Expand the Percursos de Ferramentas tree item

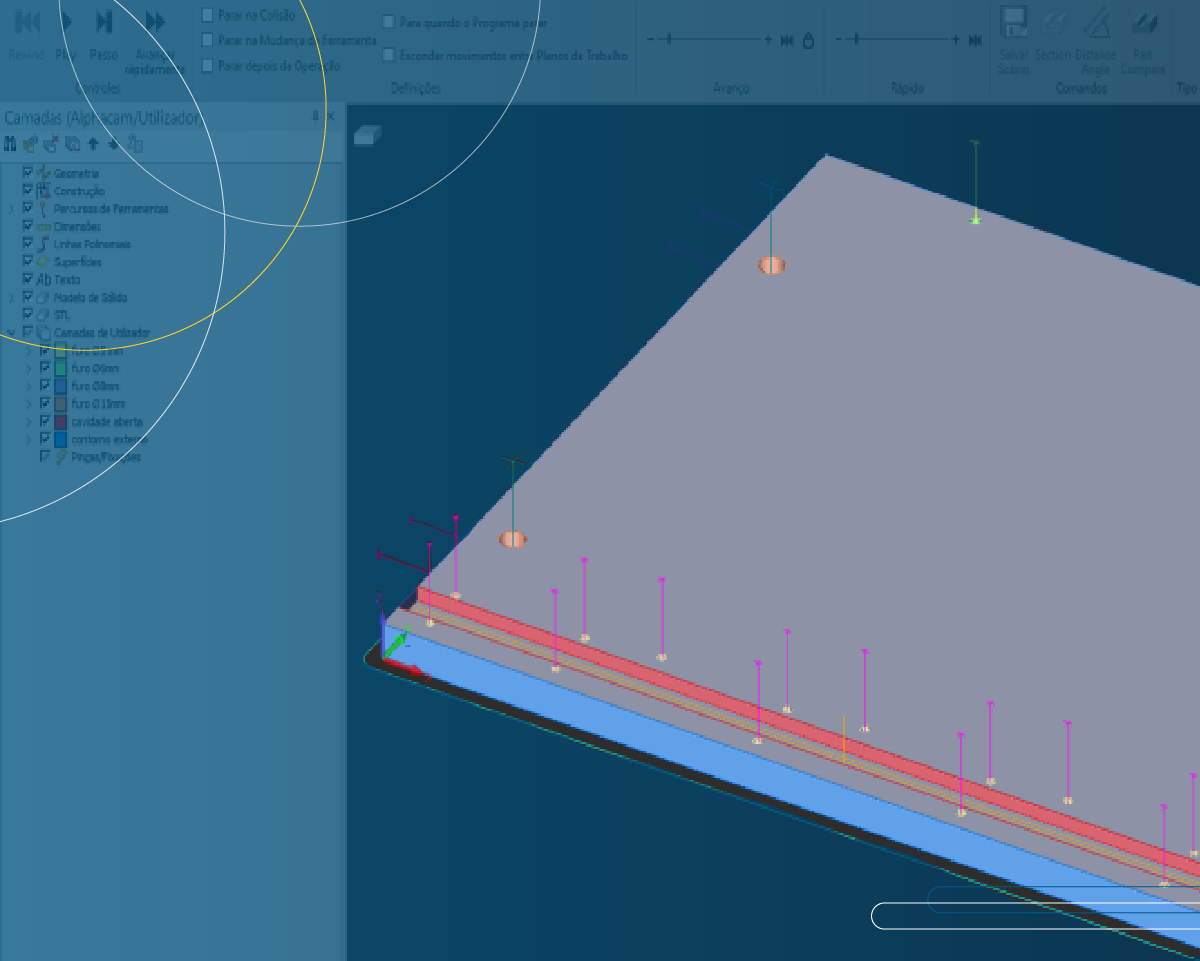[x=9, y=208]
